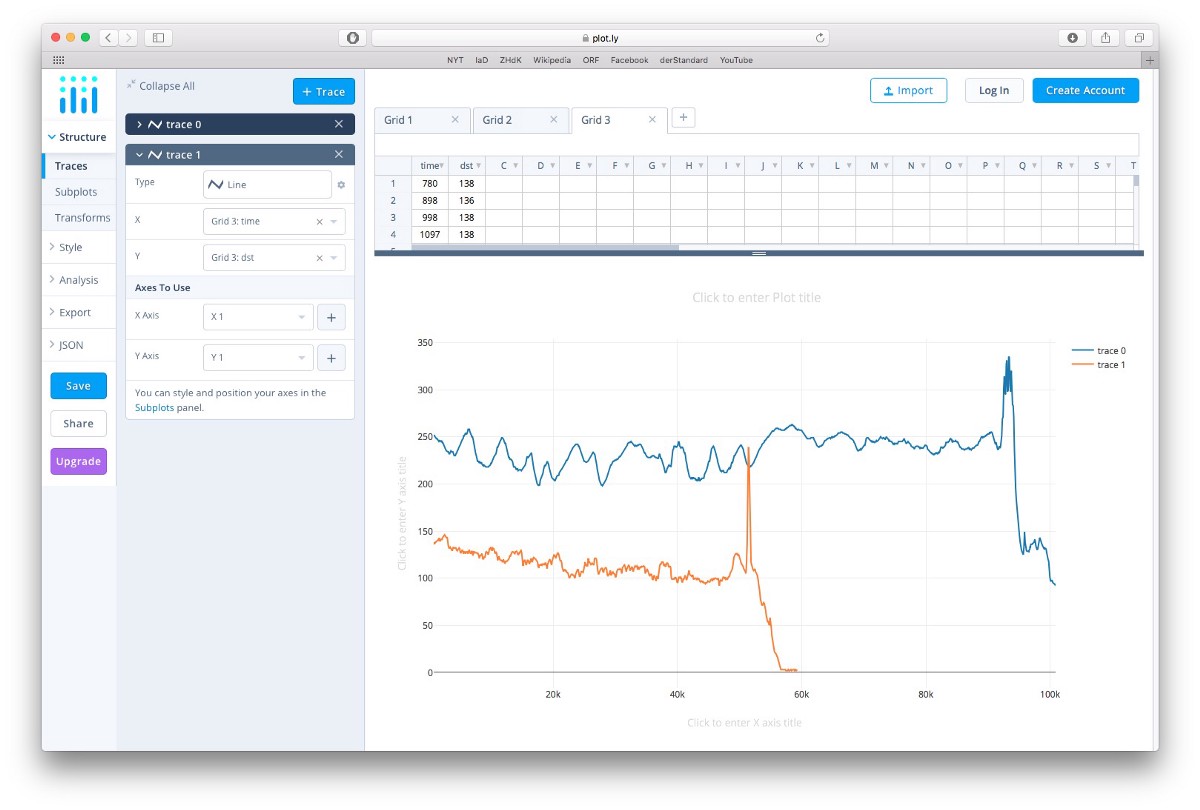
Task: Open time column header menu
Action: click(441, 165)
